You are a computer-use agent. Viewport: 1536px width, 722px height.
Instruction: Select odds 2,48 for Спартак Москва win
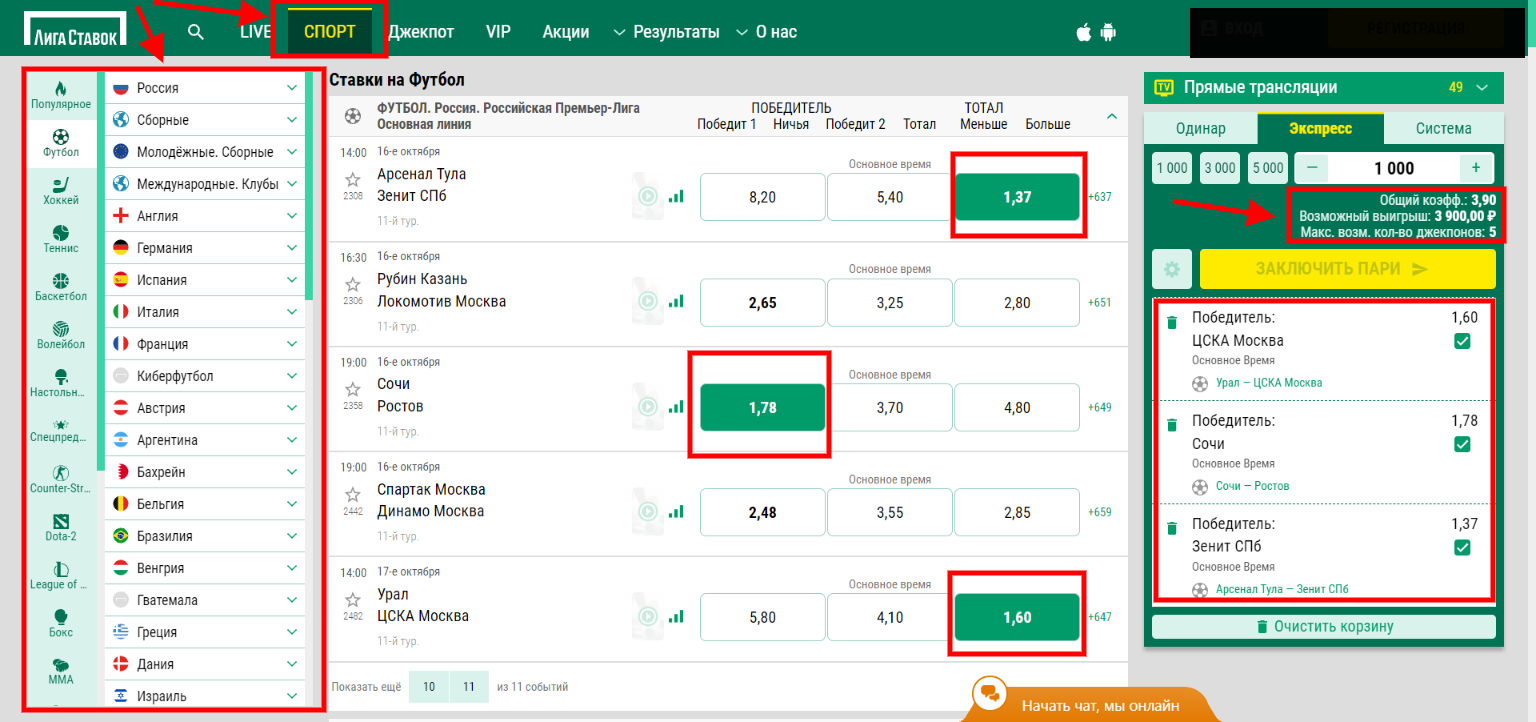[762, 512]
